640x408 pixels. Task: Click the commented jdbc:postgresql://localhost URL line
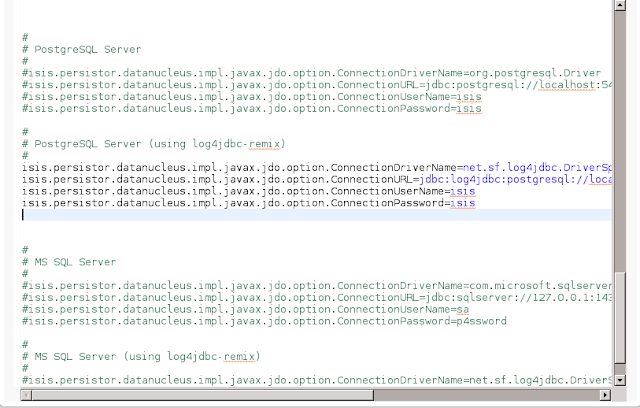[317, 85]
